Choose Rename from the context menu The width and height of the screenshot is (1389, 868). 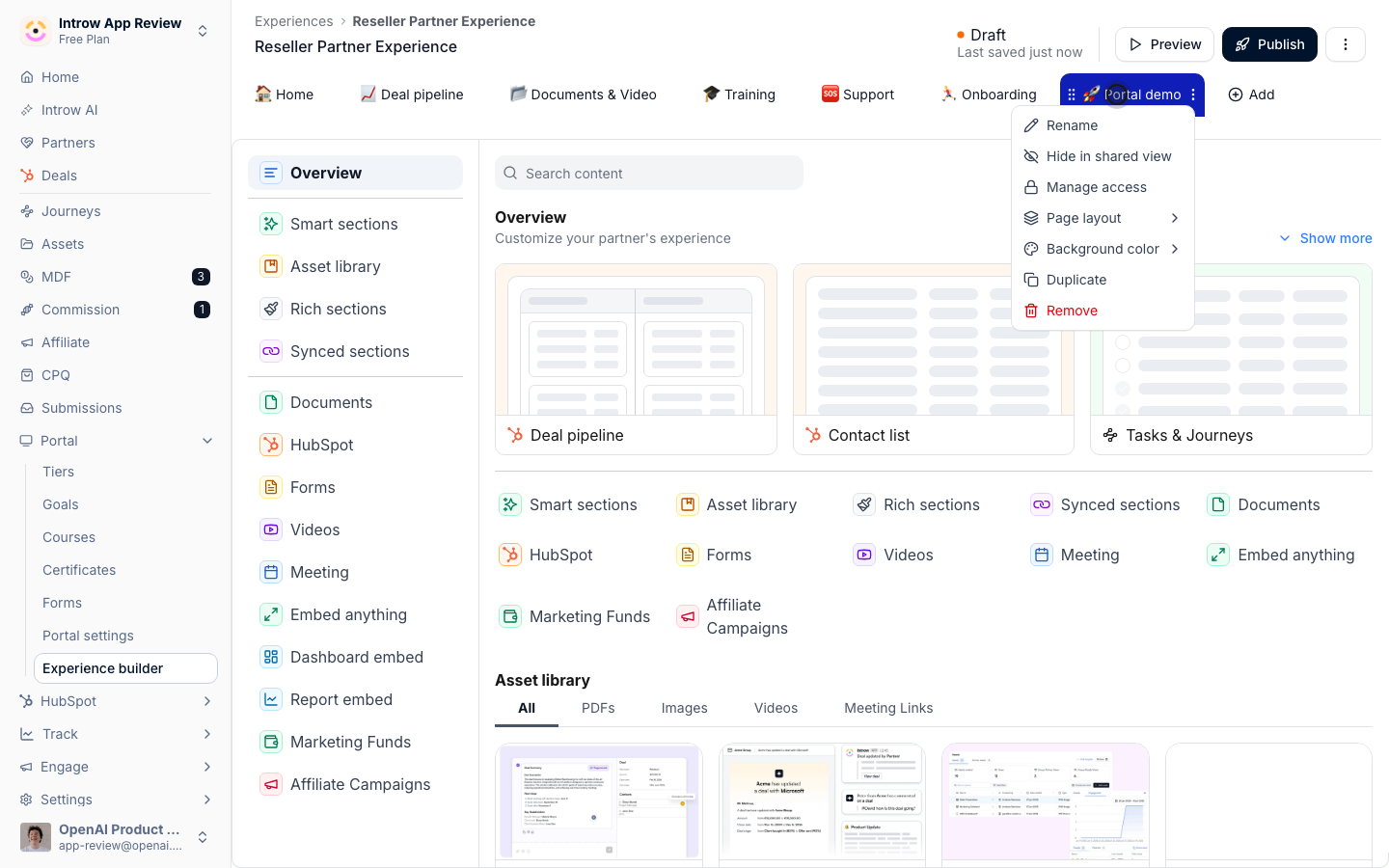click(x=1103, y=125)
